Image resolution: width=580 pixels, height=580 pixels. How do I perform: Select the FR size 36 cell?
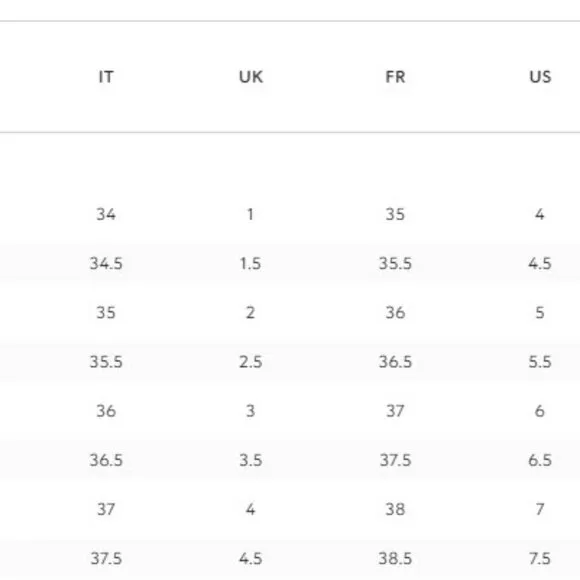pyautogui.click(x=395, y=313)
